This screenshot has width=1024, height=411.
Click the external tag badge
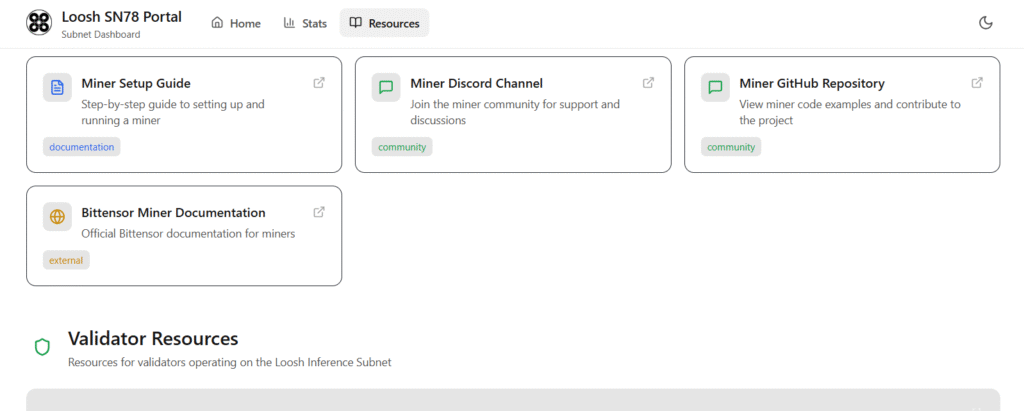pyautogui.click(x=66, y=260)
